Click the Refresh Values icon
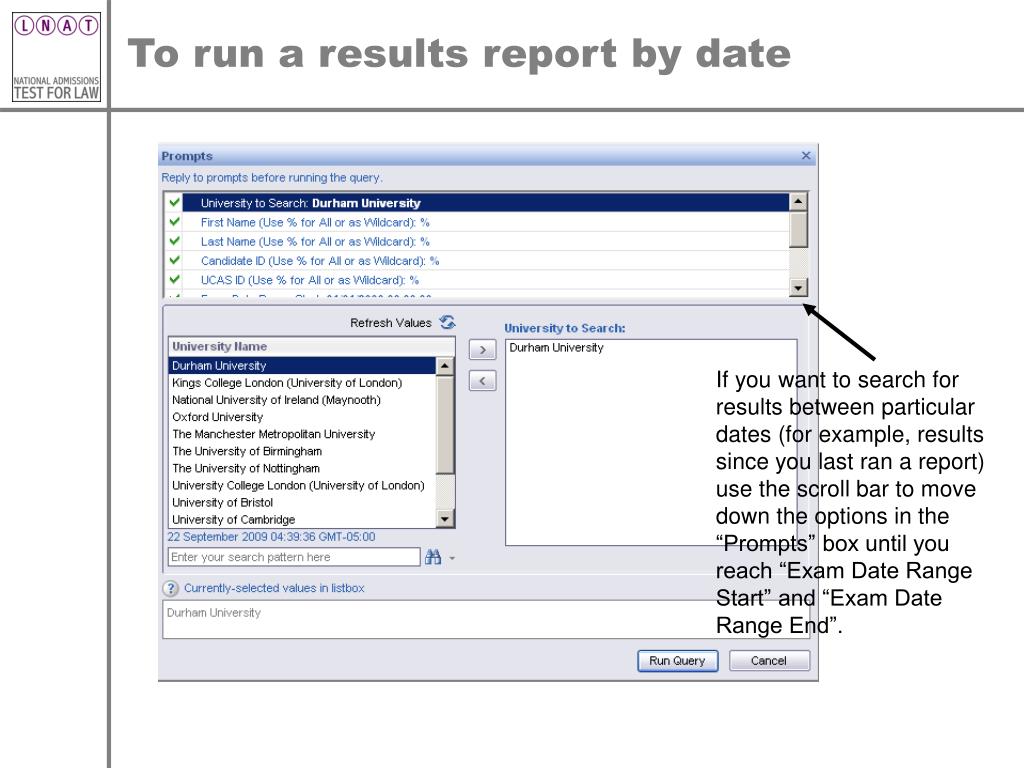1024x768 pixels. point(447,322)
